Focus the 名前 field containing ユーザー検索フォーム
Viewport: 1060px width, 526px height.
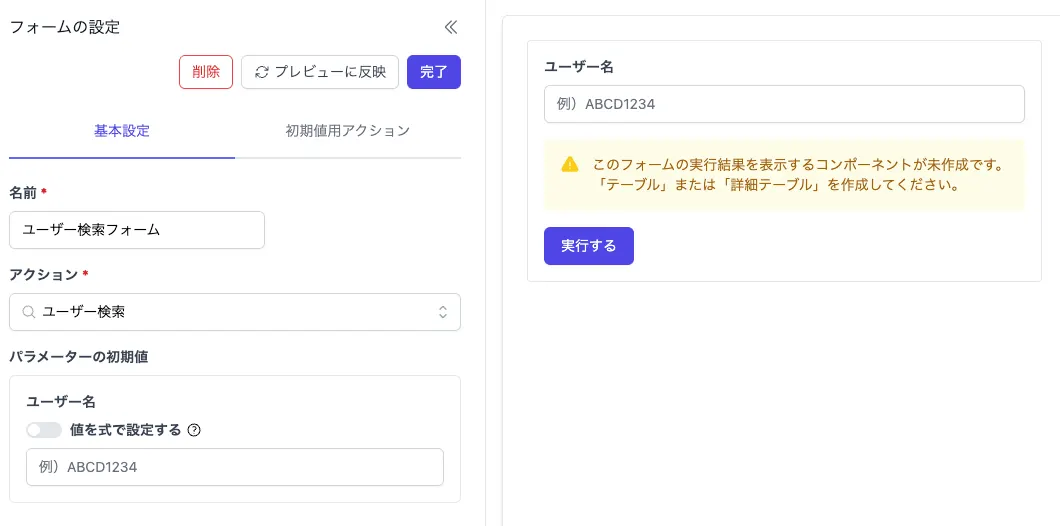pyautogui.click(x=137, y=230)
